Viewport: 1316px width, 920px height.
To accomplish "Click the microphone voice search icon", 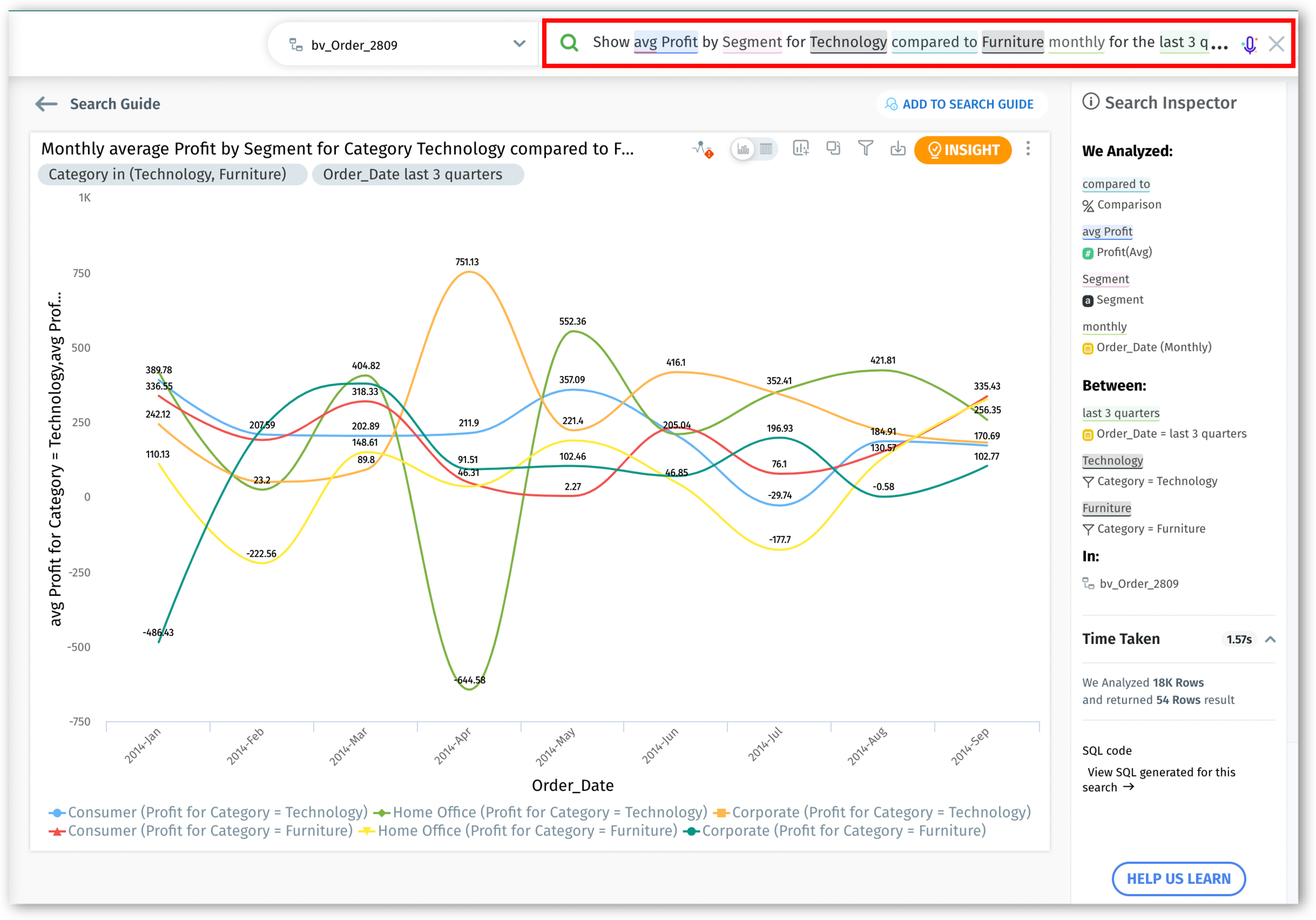I will (1250, 44).
